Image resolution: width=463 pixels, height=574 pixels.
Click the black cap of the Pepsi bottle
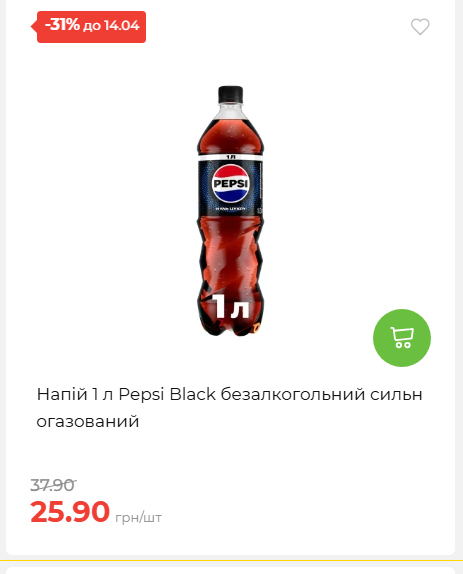(x=231, y=94)
